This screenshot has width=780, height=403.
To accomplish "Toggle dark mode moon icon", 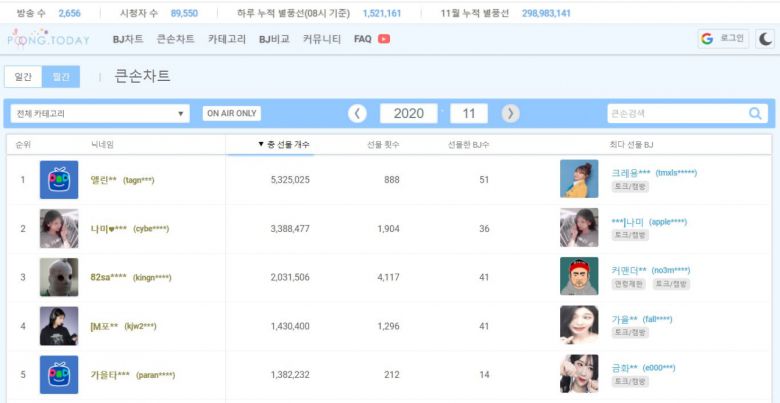I will coord(765,39).
